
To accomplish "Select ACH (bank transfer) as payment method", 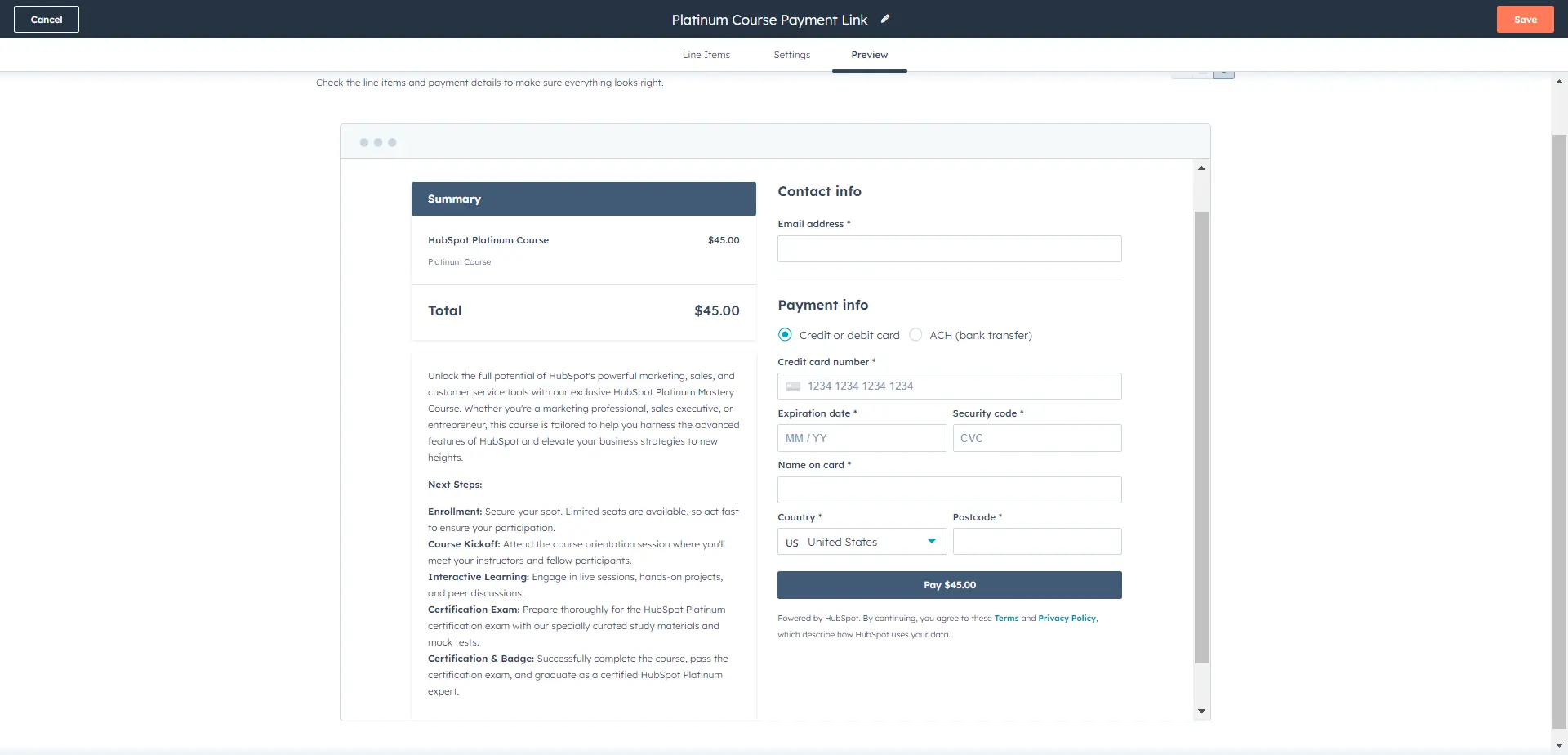I will [917, 334].
